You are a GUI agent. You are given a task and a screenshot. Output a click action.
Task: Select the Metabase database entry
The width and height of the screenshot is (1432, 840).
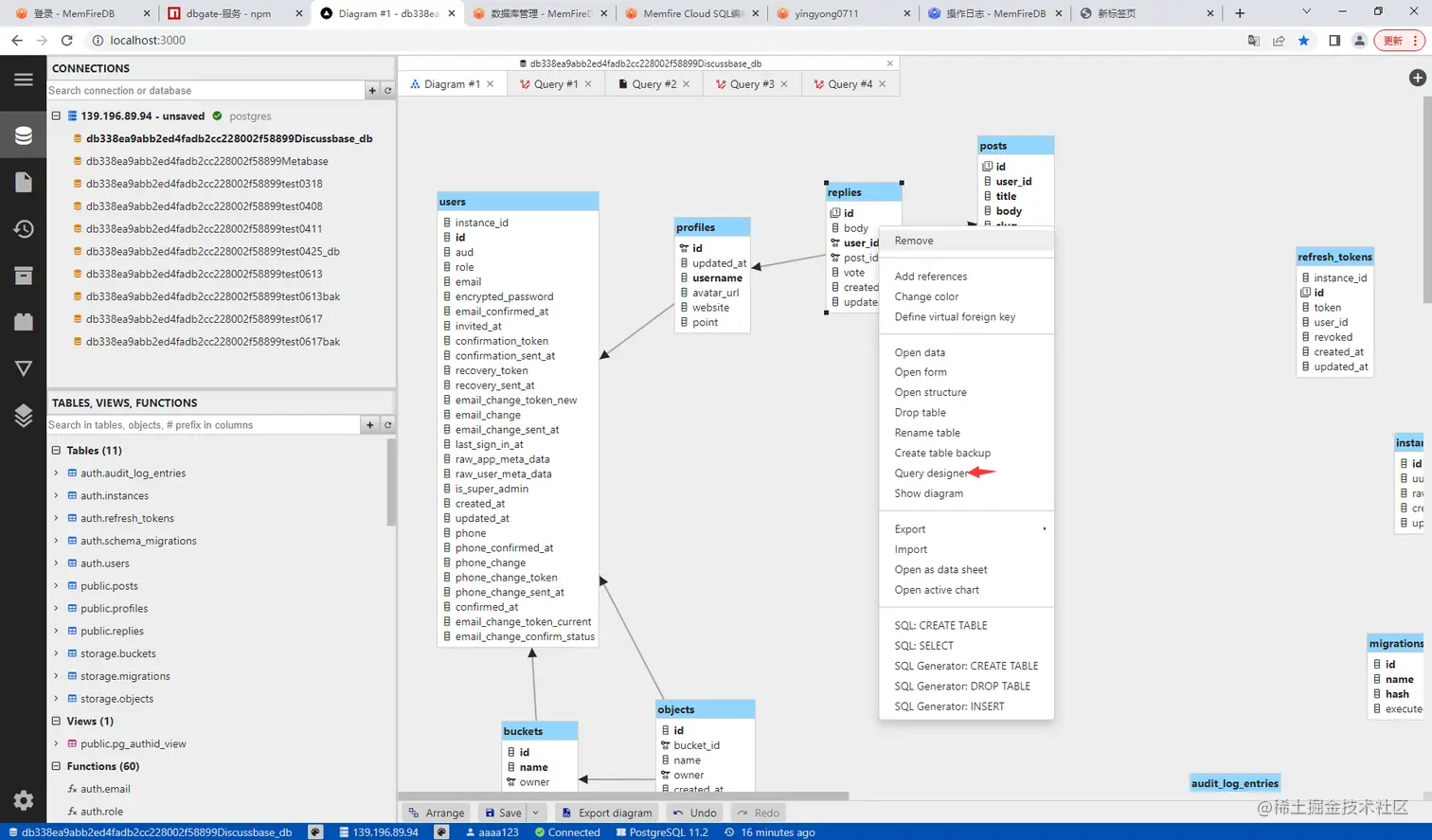(x=206, y=161)
